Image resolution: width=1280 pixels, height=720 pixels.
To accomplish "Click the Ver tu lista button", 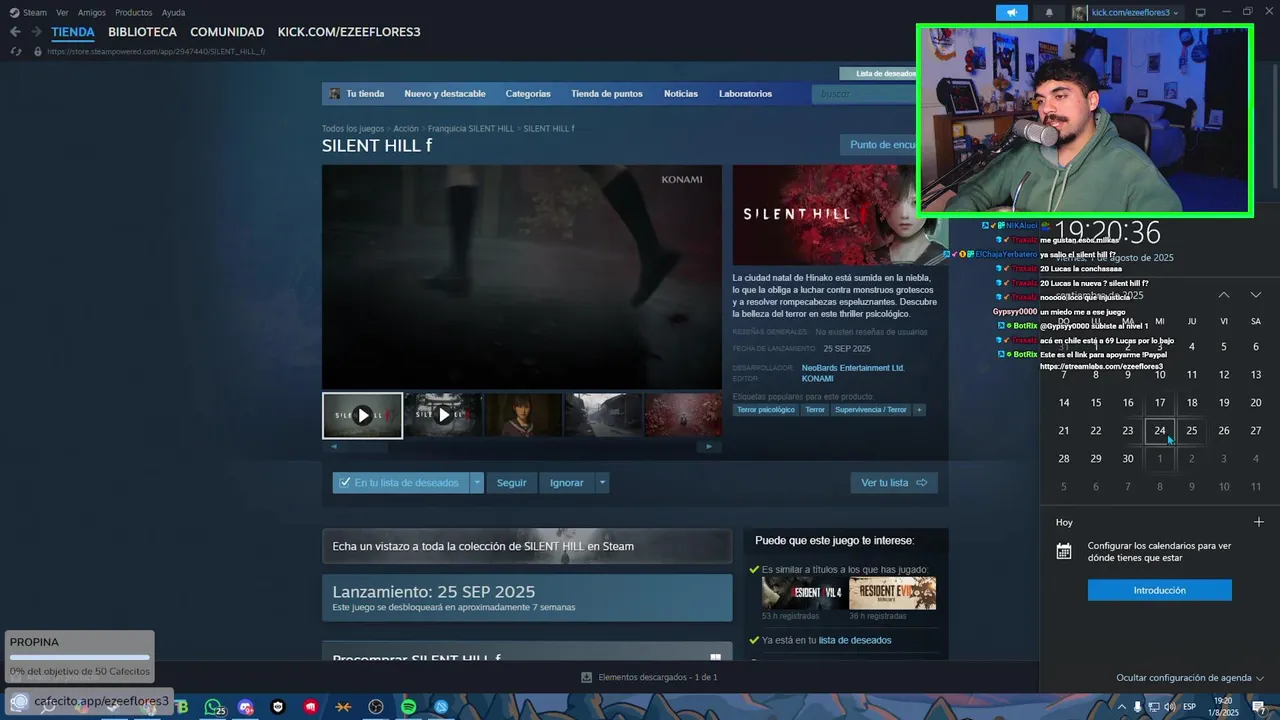I will [894, 483].
